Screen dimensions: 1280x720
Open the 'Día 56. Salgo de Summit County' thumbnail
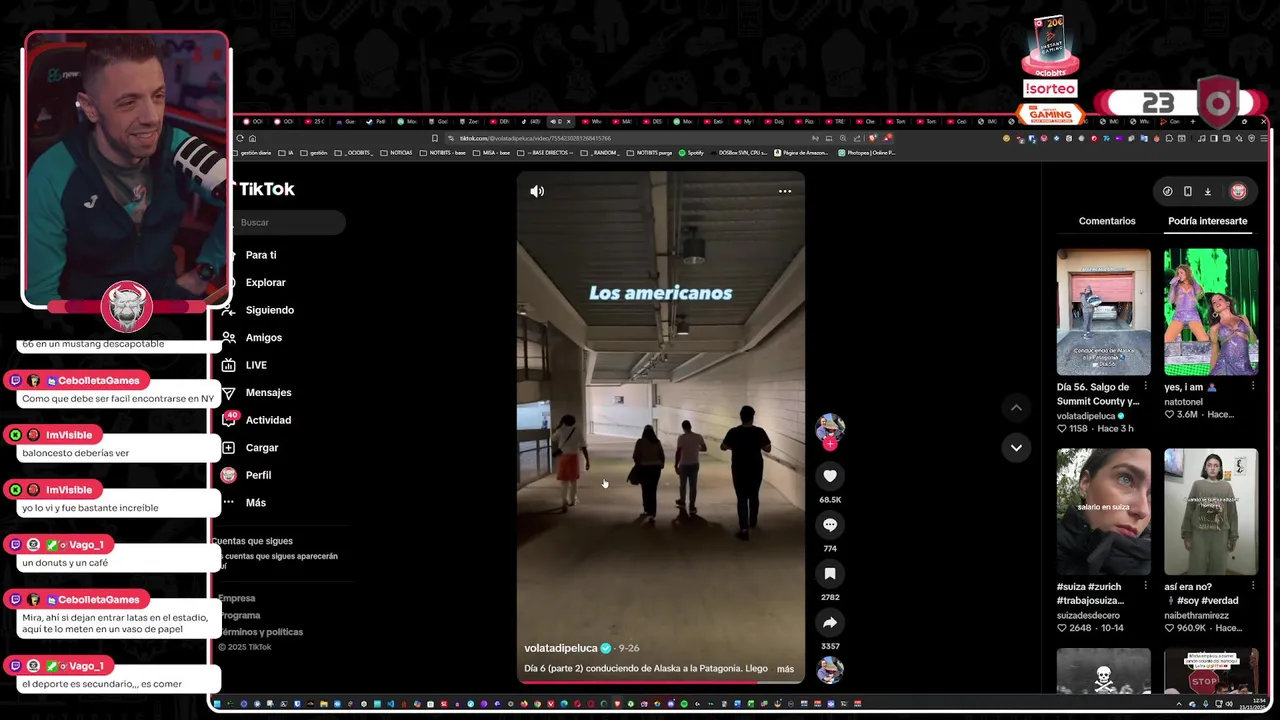pyautogui.click(x=1104, y=312)
